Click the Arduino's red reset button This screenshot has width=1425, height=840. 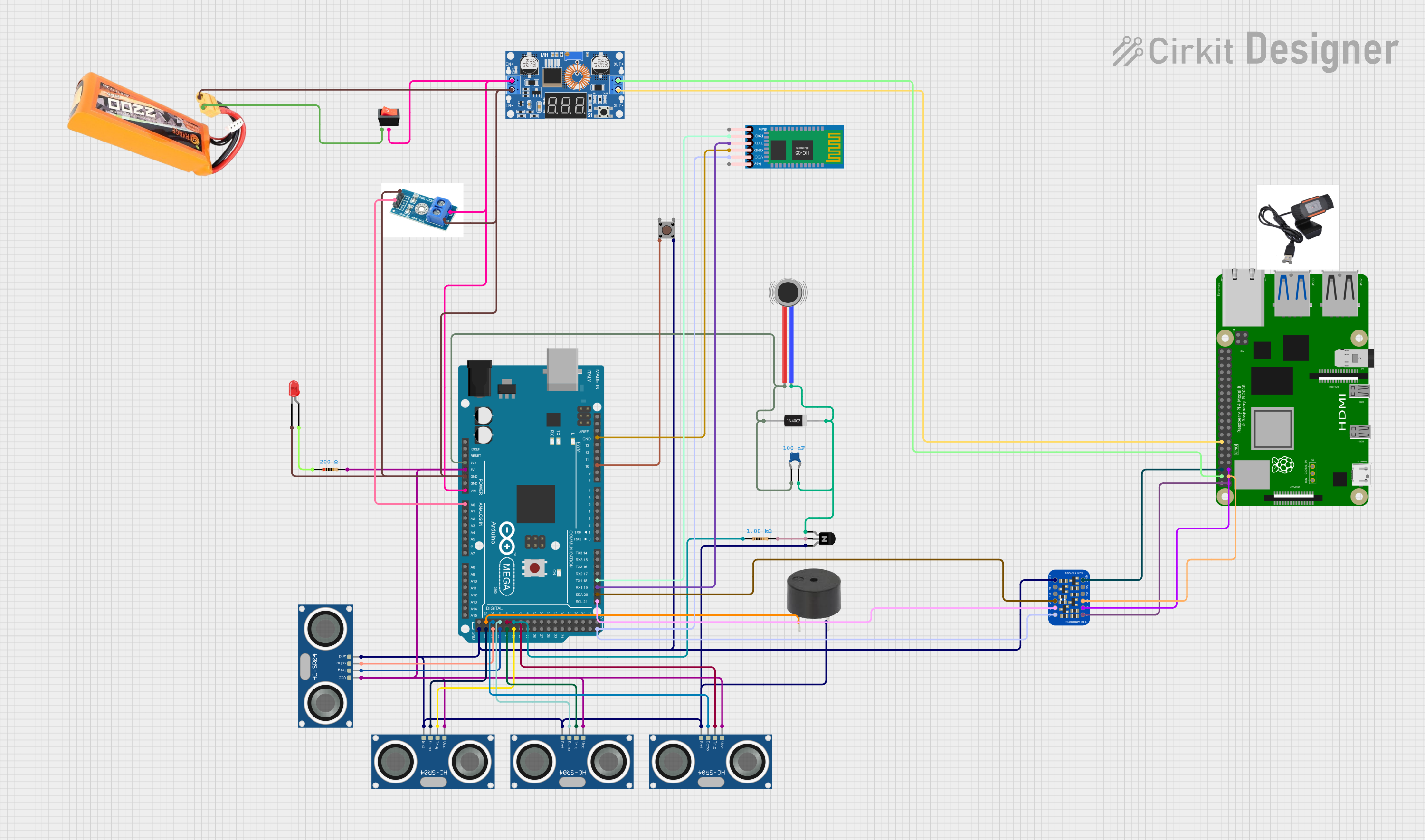click(x=534, y=567)
